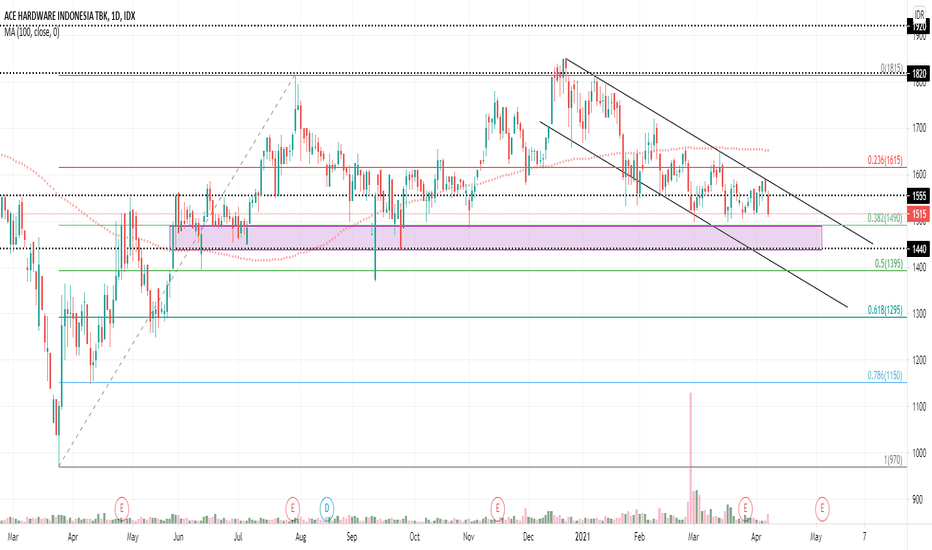
Task: Click the 1820 price level label
Action: (x=919, y=74)
